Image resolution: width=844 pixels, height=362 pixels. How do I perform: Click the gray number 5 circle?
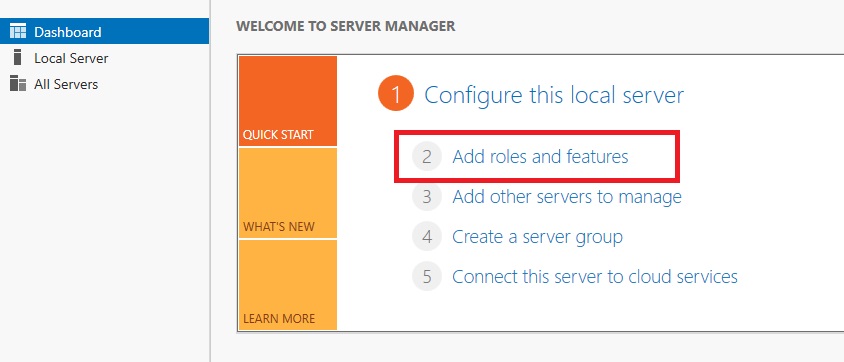click(x=427, y=276)
